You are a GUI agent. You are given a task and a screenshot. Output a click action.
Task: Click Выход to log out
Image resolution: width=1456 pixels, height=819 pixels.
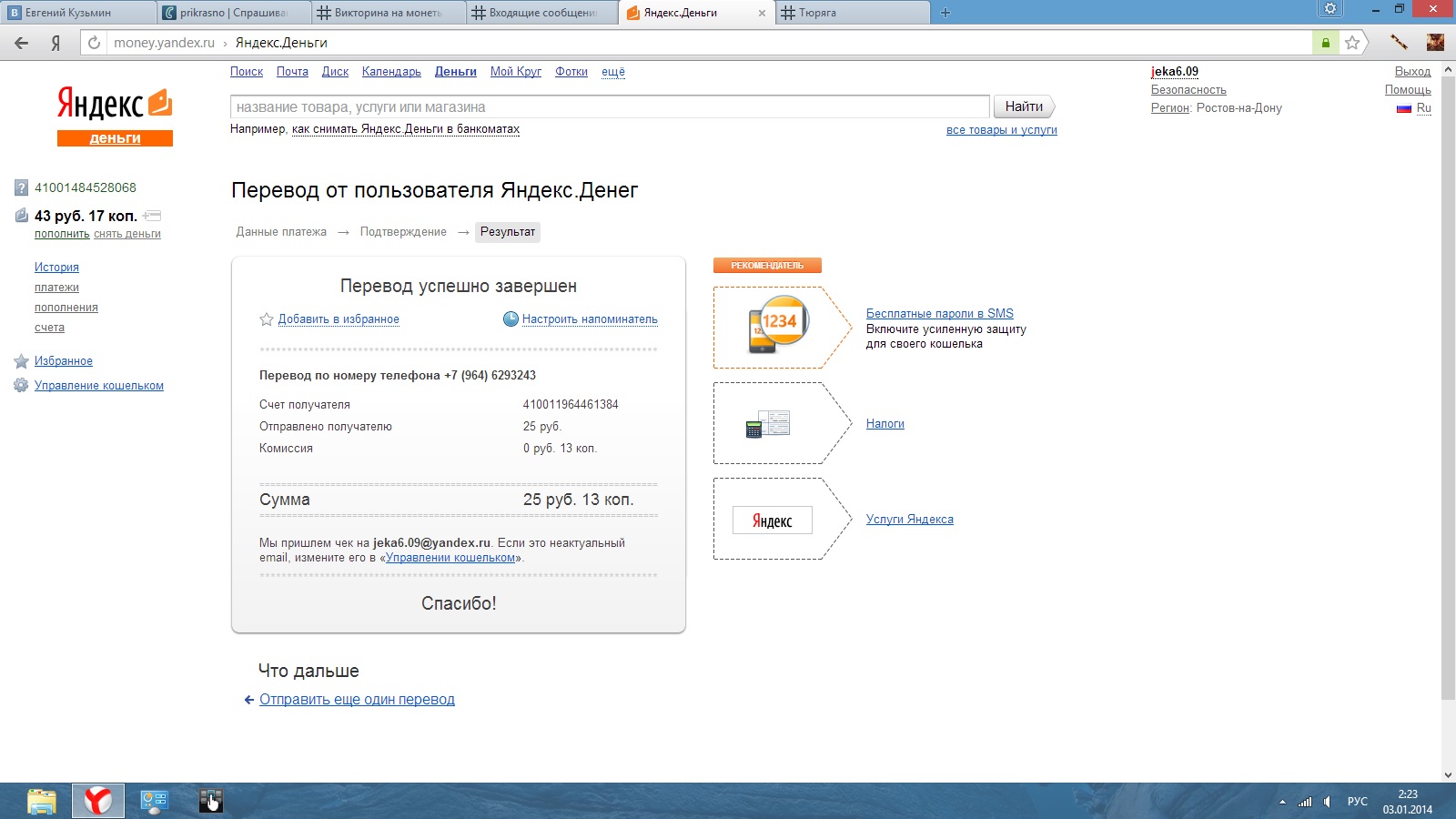pyautogui.click(x=1412, y=72)
